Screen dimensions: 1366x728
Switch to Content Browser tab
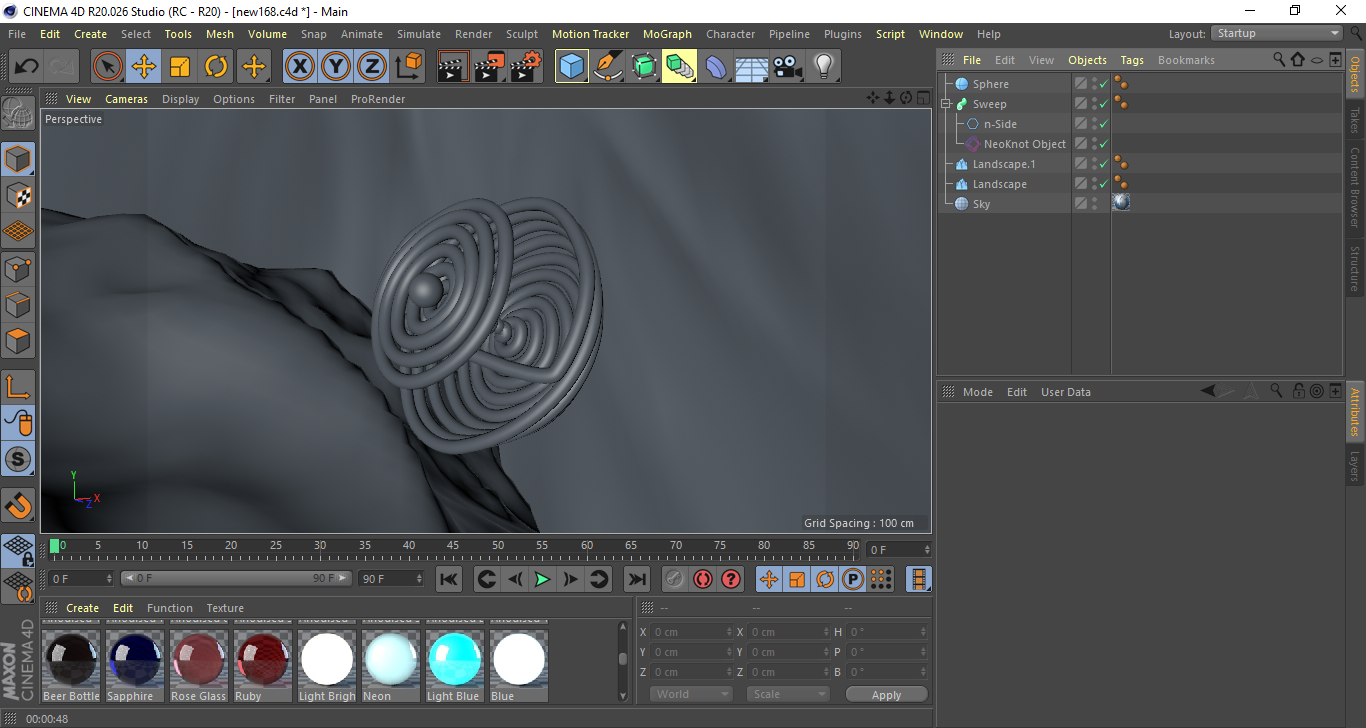coord(1355,186)
